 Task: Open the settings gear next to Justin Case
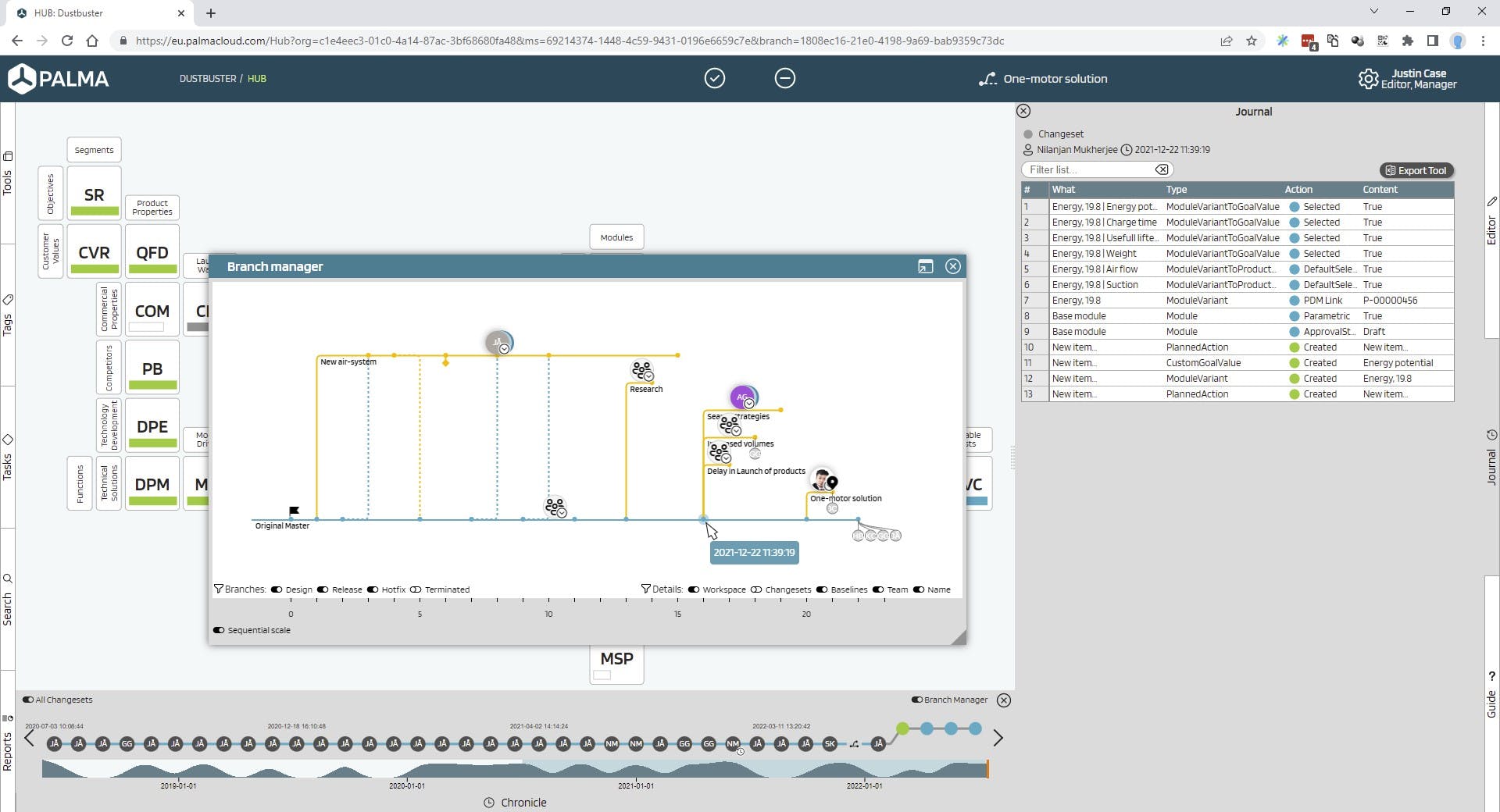point(1368,79)
